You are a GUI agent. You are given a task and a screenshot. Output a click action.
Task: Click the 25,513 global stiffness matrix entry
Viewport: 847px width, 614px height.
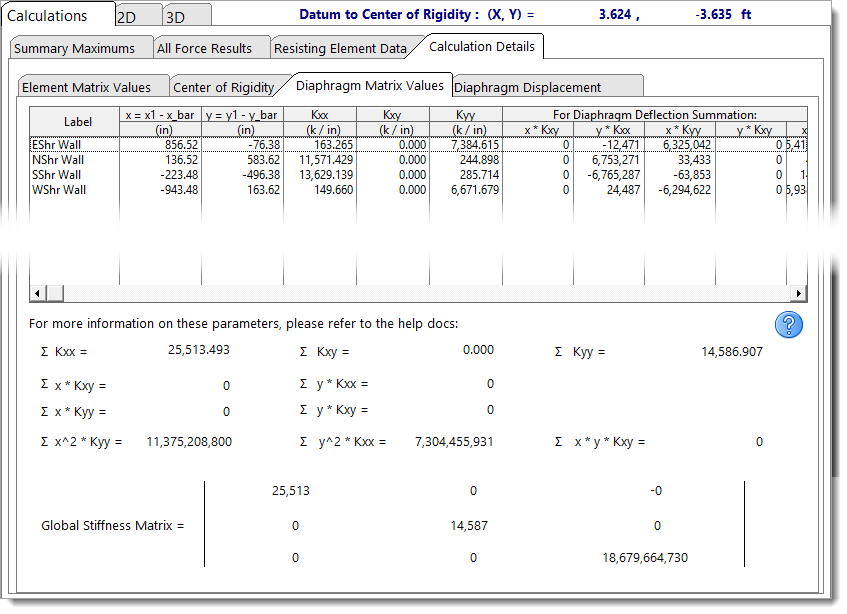click(x=291, y=491)
